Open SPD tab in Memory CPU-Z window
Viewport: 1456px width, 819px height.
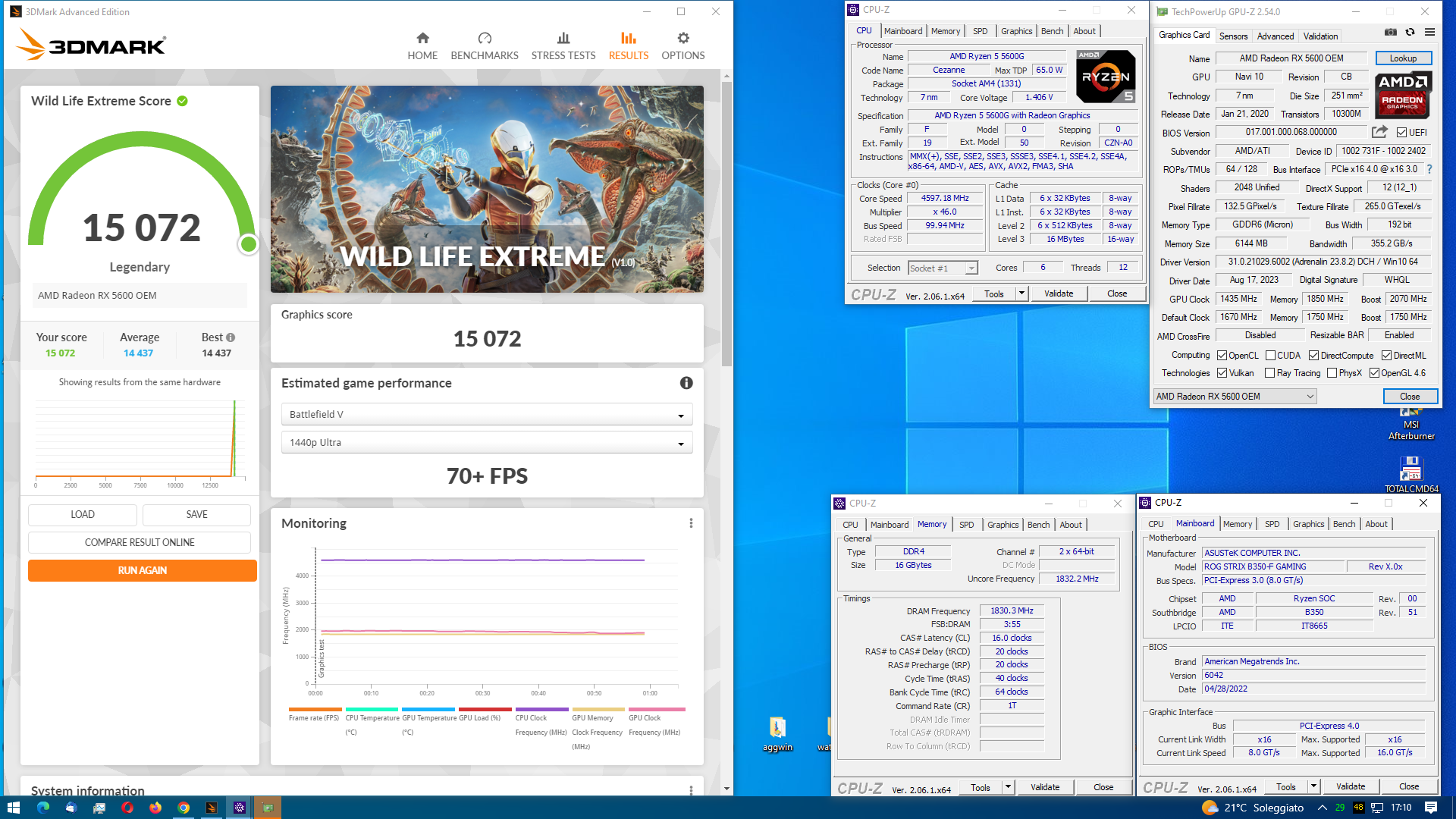966,525
